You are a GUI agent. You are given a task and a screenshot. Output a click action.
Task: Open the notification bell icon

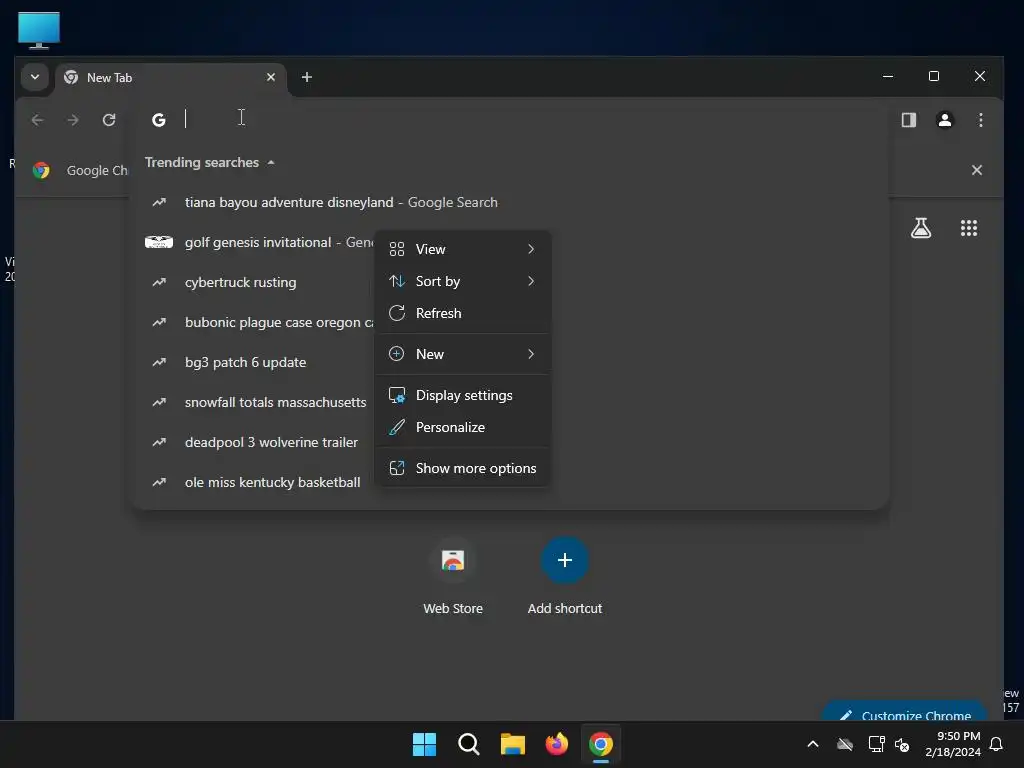coord(997,744)
